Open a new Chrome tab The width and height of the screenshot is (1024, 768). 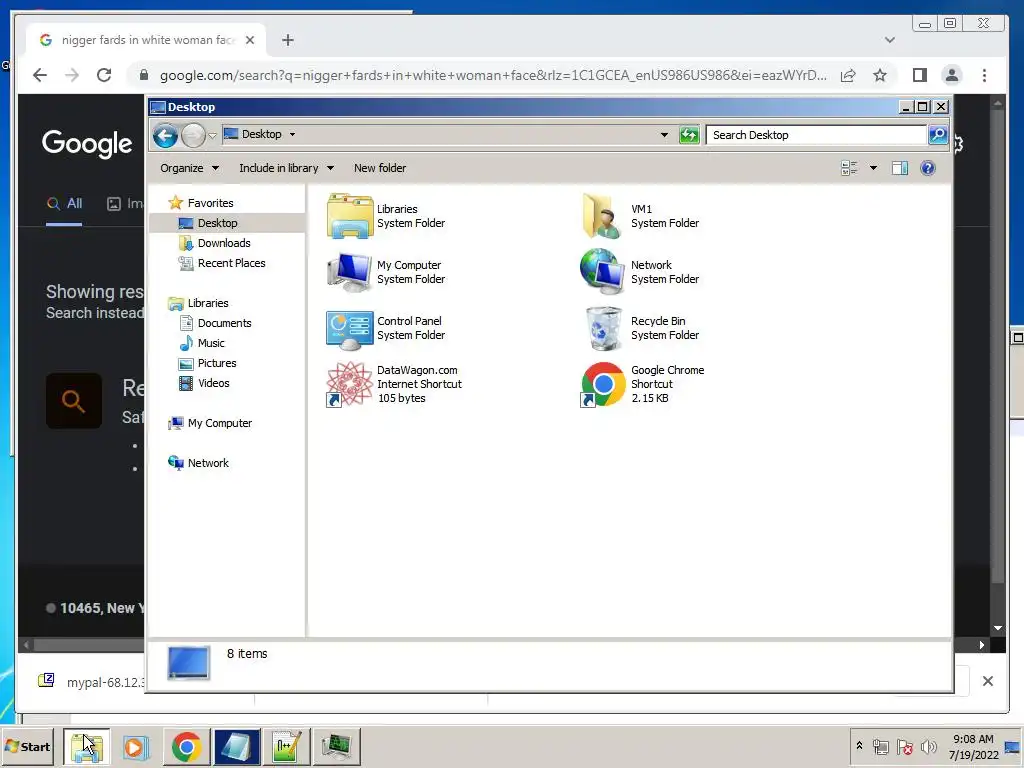point(288,40)
